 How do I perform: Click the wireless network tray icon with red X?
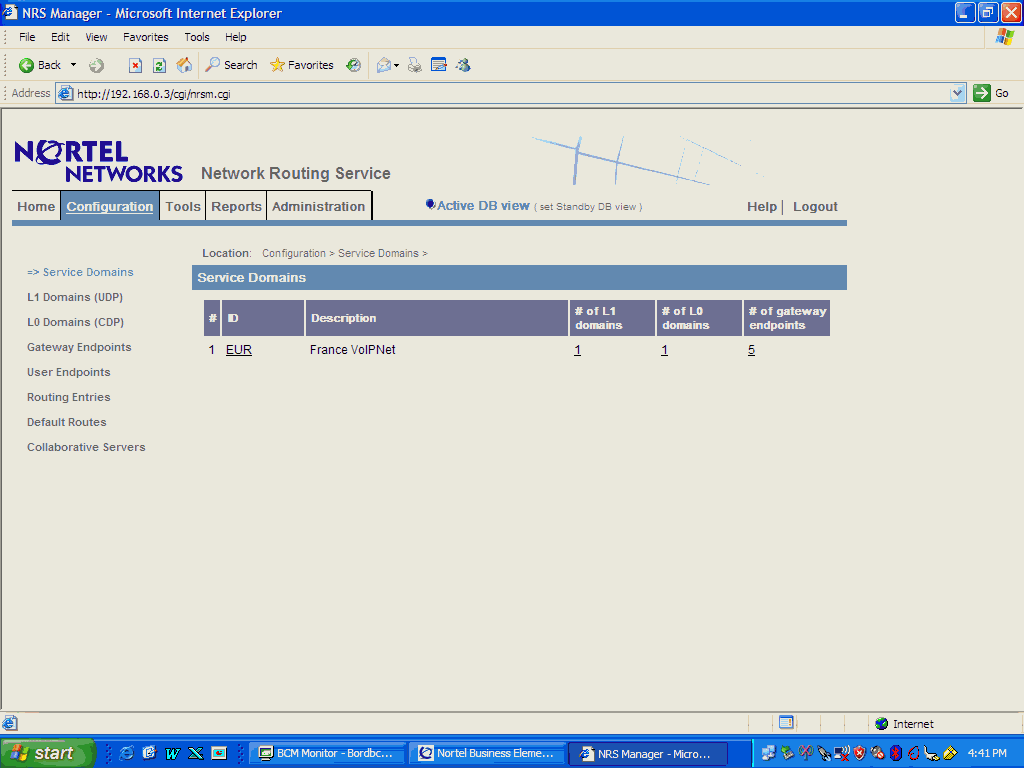click(x=842, y=753)
